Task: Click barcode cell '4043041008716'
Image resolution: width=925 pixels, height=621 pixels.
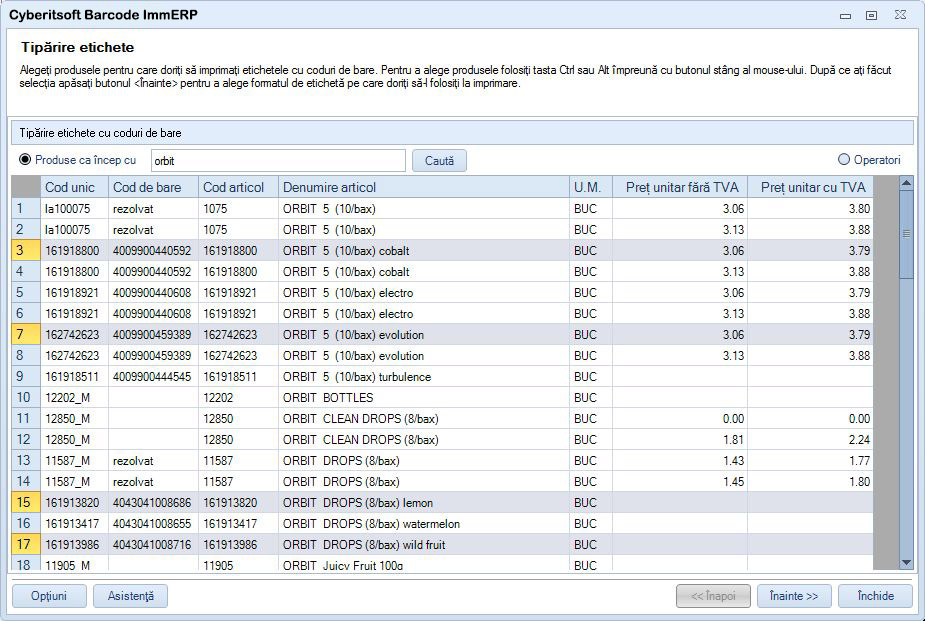Action: click(x=153, y=544)
